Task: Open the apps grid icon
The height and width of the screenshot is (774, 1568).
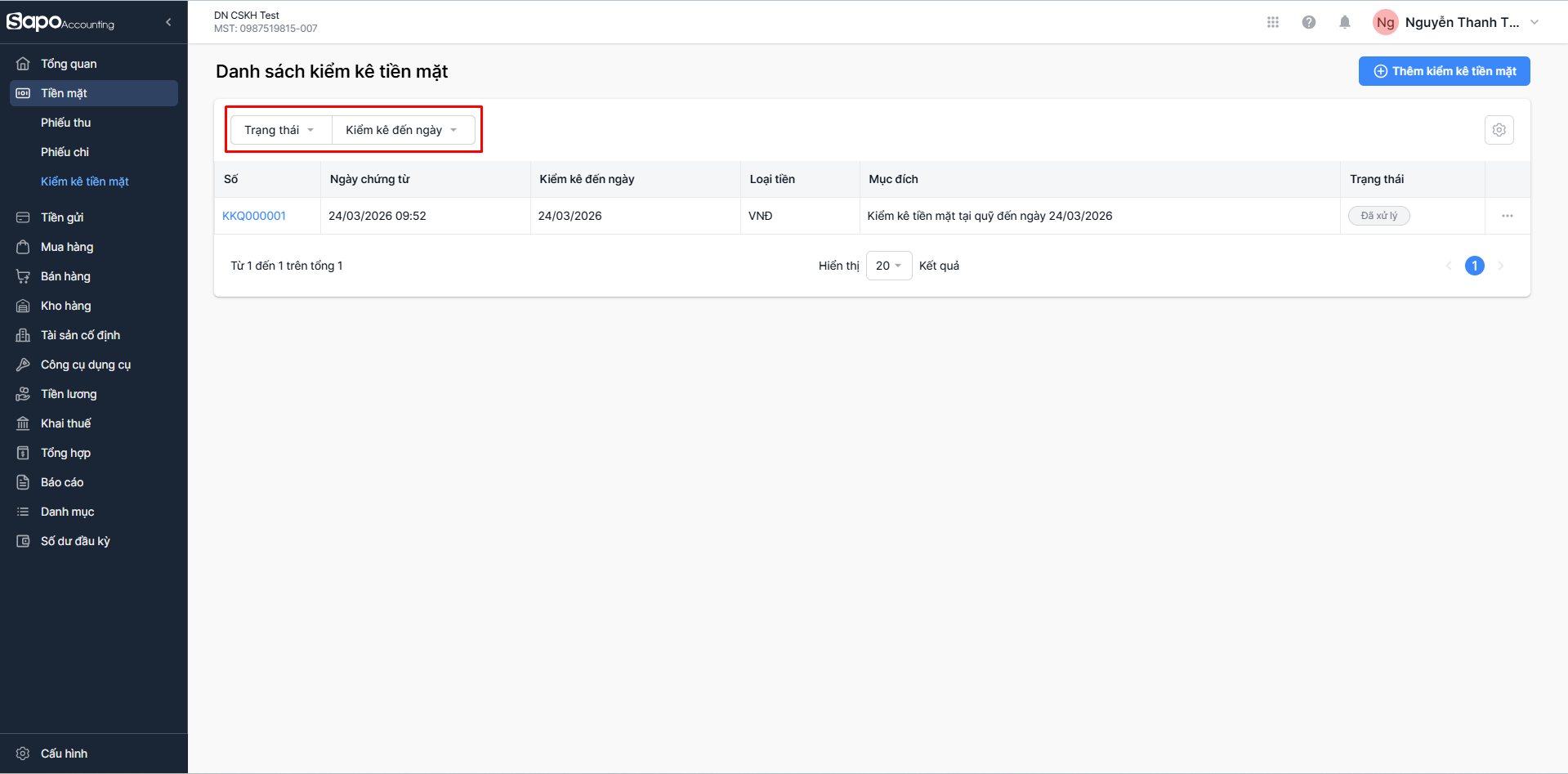Action: coord(1272,22)
